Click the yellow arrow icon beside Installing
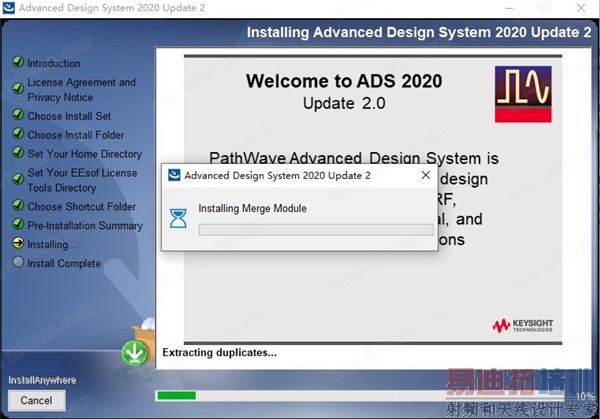 coord(18,243)
